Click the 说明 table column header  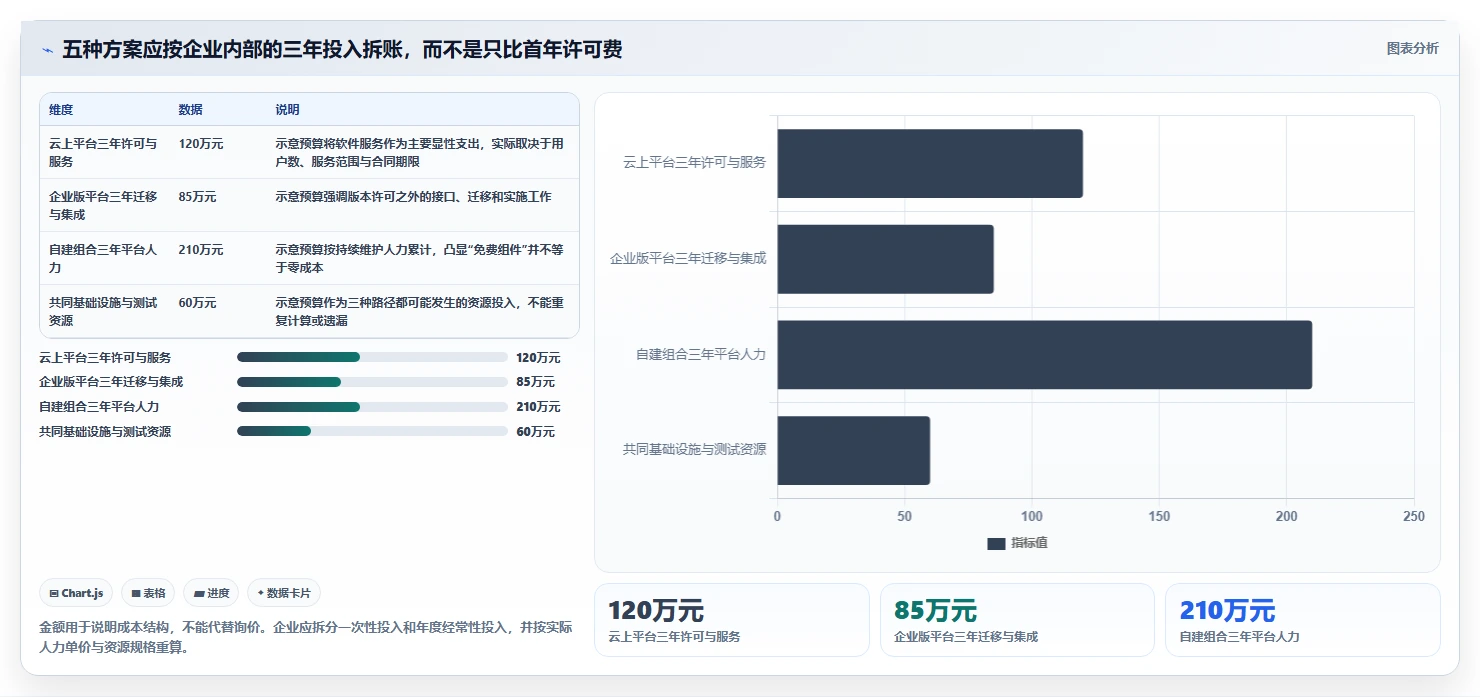point(287,110)
